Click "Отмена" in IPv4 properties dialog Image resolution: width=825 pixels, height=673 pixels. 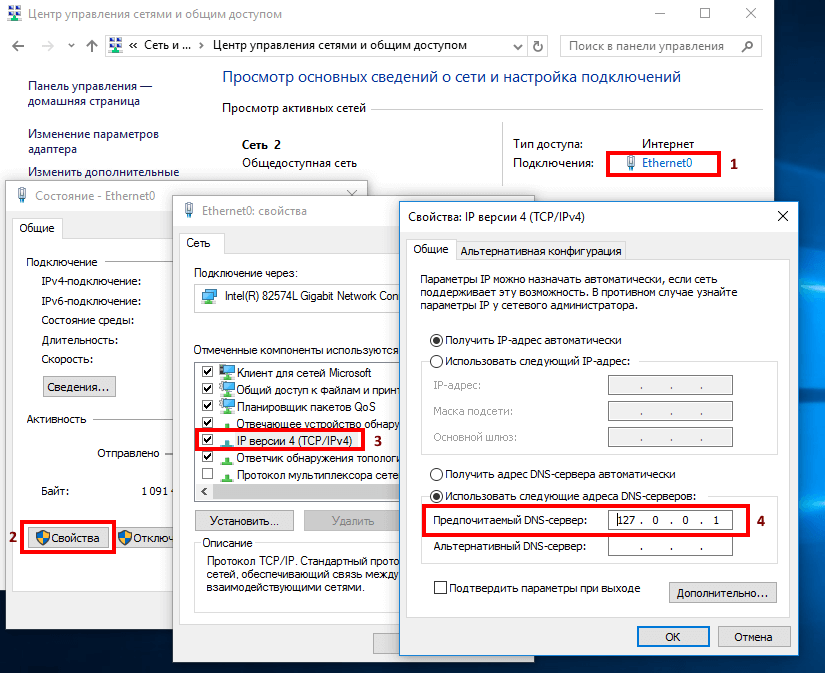753,637
